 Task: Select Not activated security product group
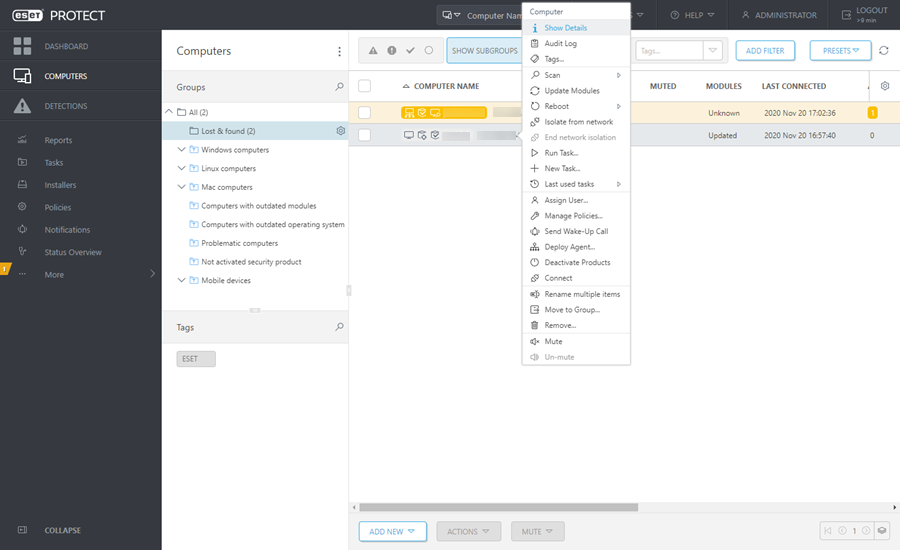coord(251,262)
